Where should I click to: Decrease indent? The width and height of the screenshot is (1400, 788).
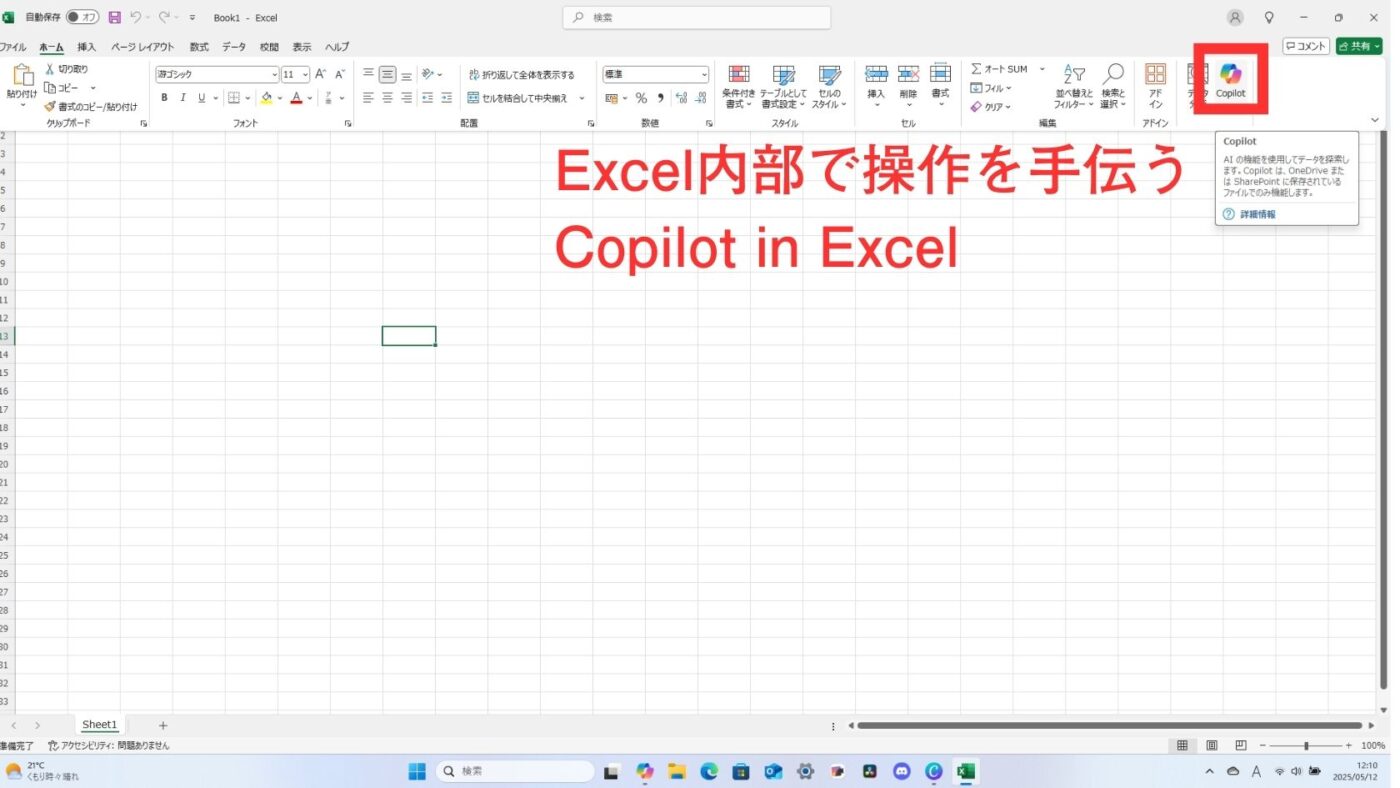pyautogui.click(x=428, y=98)
